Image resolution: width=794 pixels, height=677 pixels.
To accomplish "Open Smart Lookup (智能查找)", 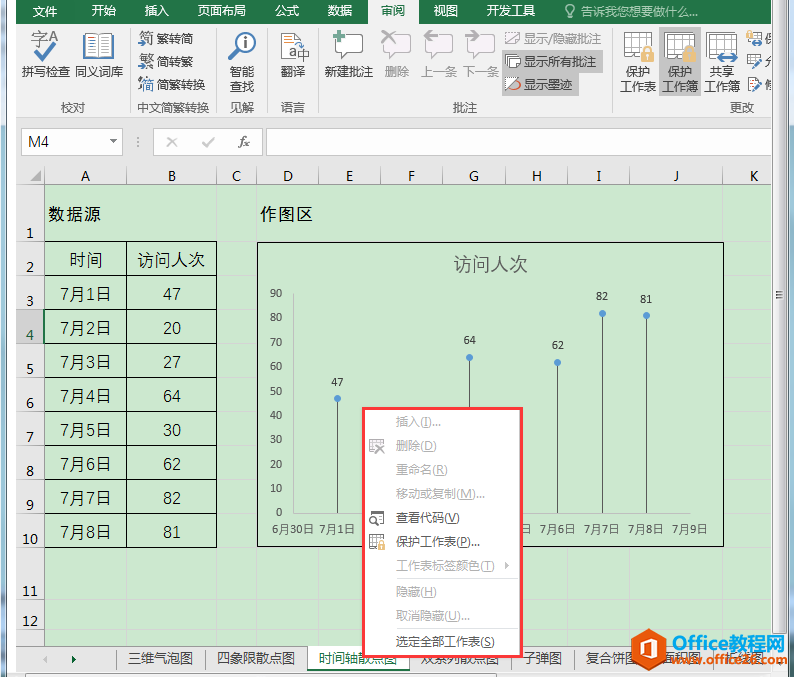I will point(241,60).
